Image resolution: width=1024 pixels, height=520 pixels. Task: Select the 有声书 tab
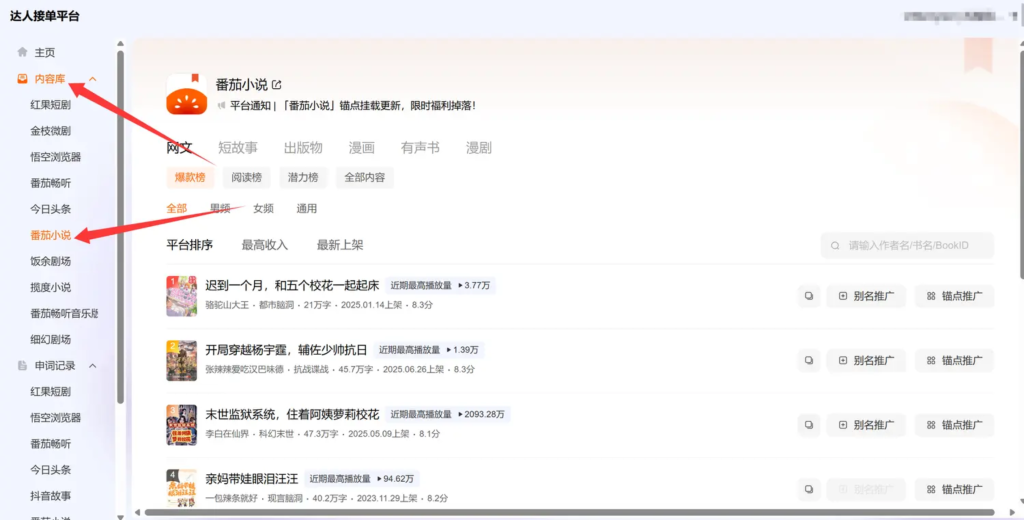(420, 148)
